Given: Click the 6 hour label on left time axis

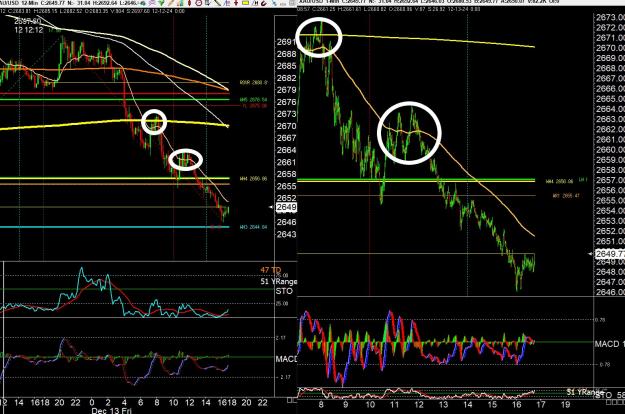Looking at the screenshot, I should pos(140,402).
